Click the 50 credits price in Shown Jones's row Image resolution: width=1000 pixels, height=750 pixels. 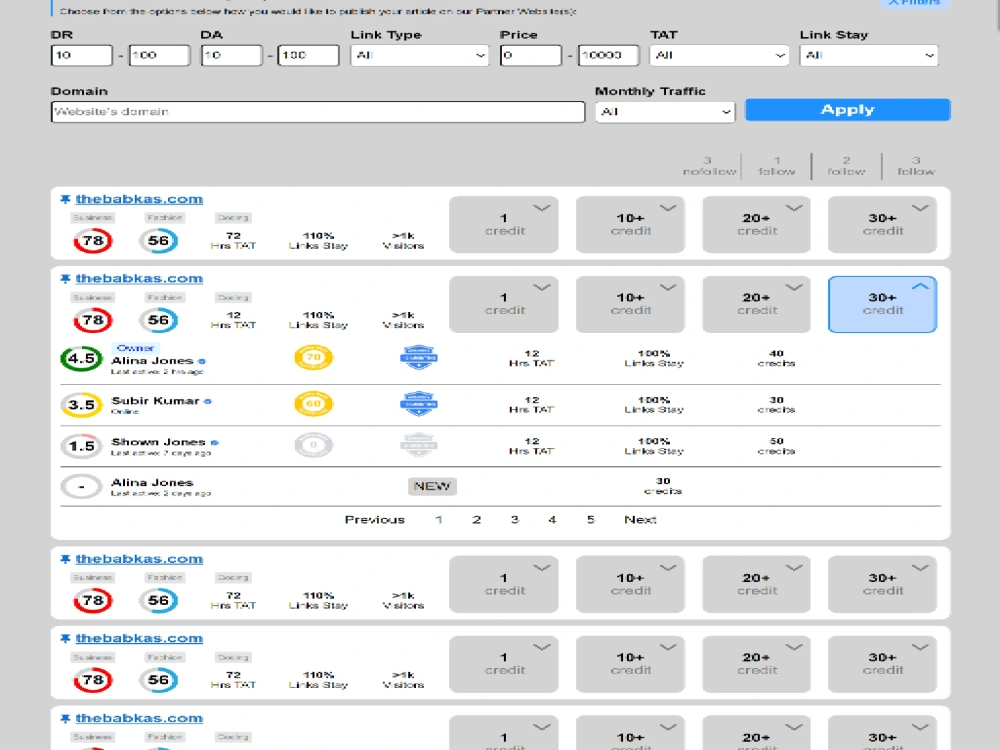pyautogui.click(x=776, y=446)
